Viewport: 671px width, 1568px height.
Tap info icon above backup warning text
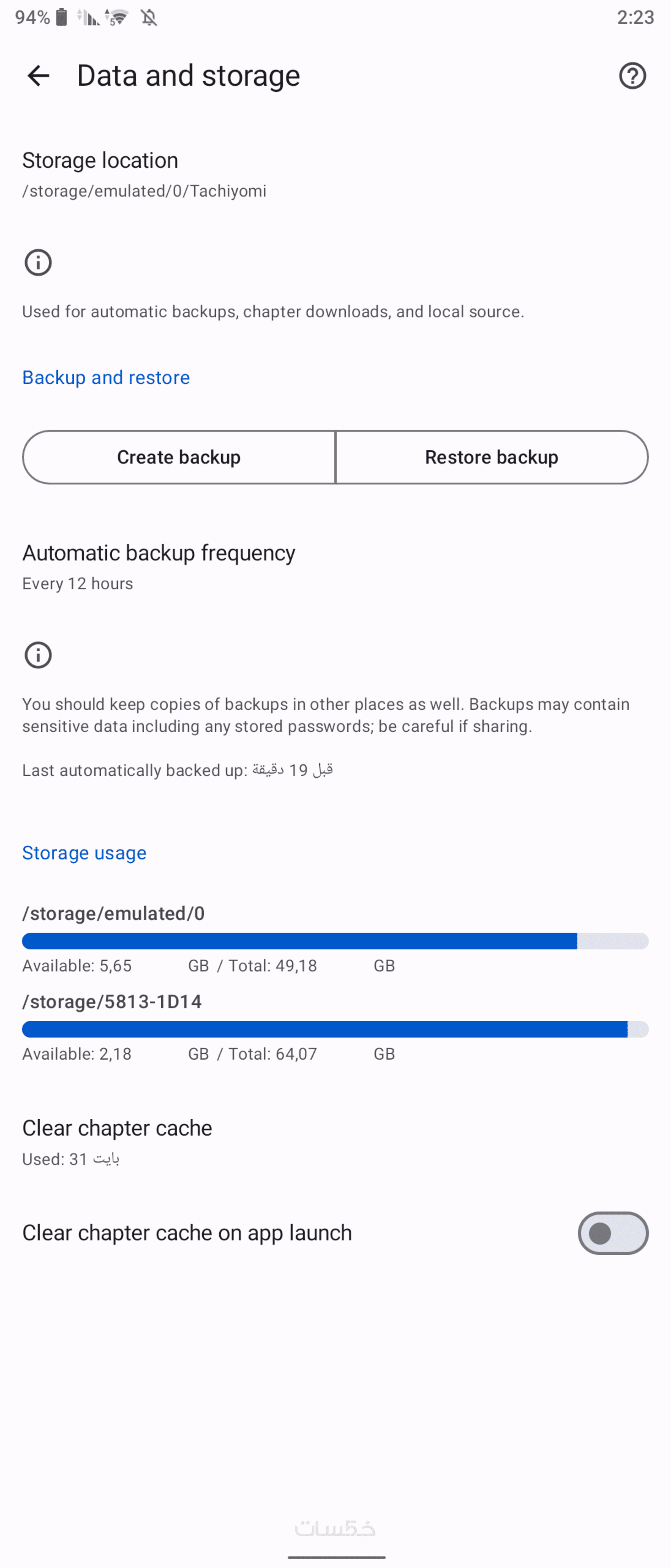coord(38,655)
